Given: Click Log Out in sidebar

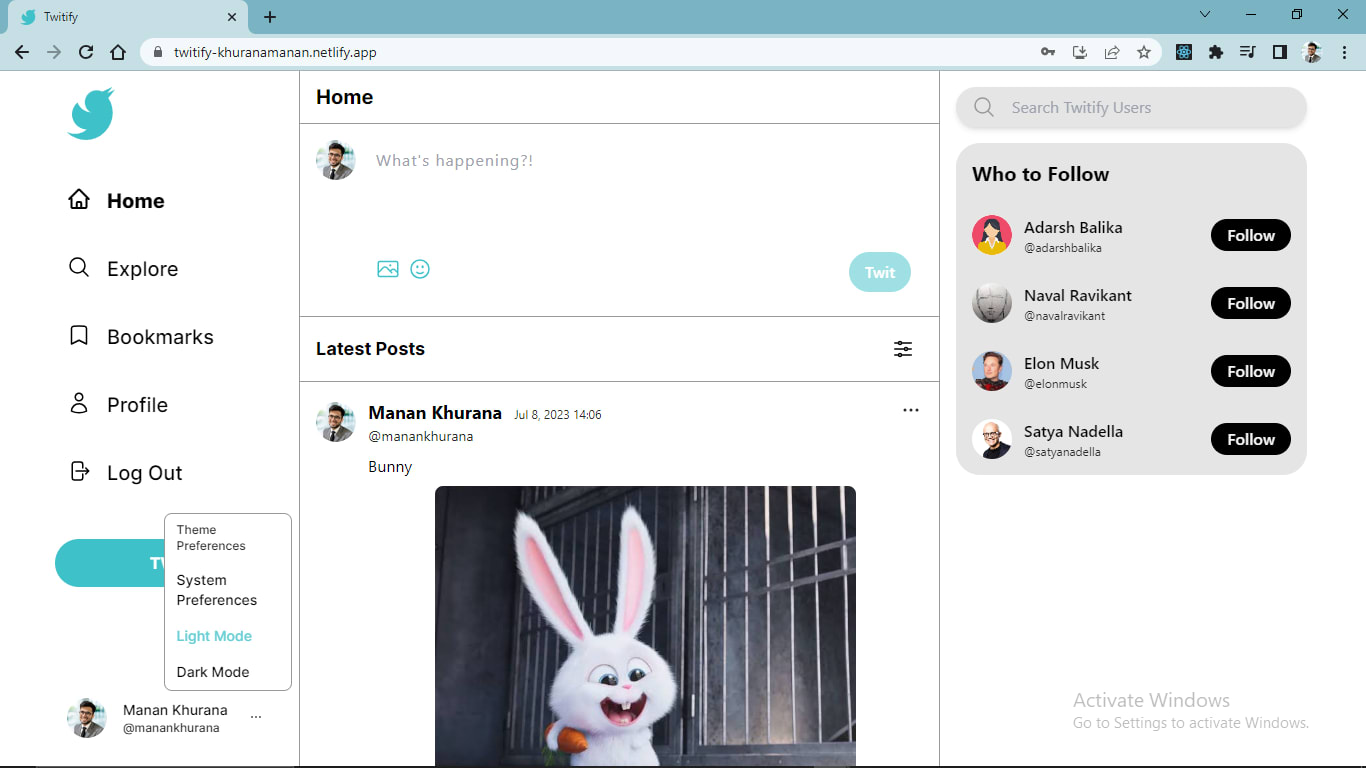Looking at the screenshot, I should click(x=125, y=472).
